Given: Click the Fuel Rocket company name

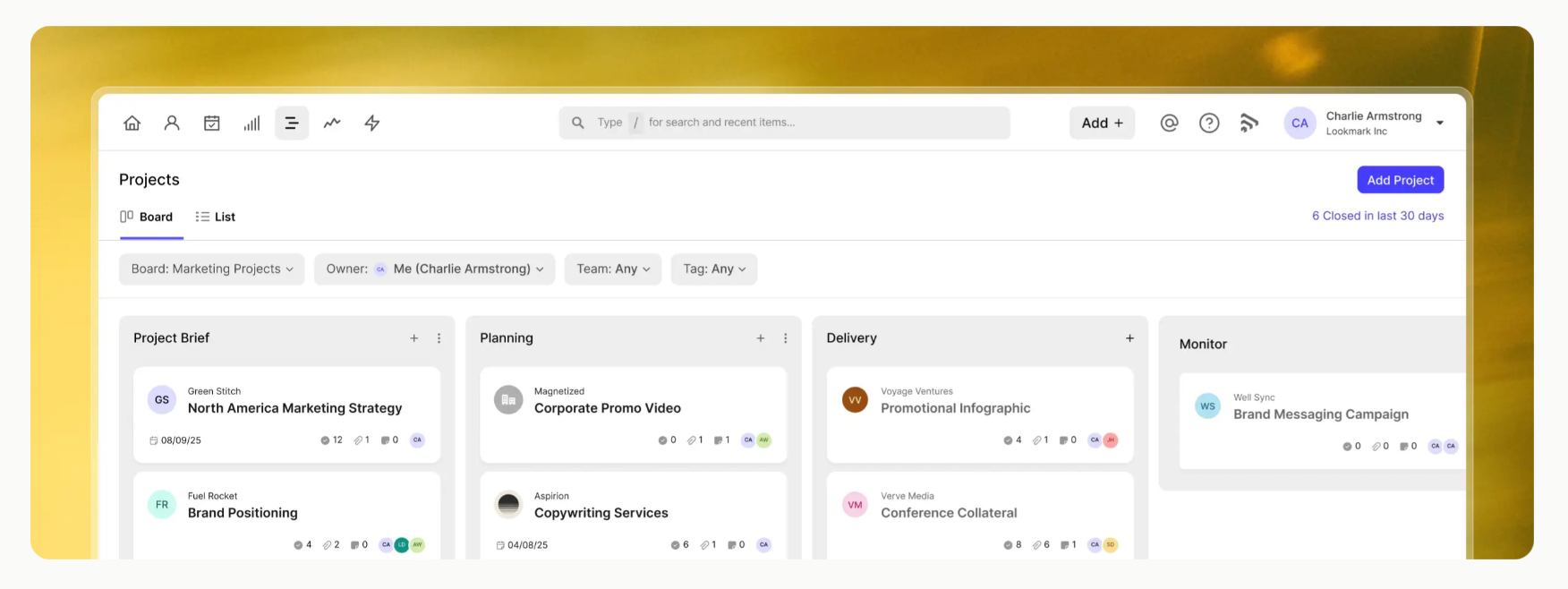Looking at the screenshot, I should click(x=212, y=496).
